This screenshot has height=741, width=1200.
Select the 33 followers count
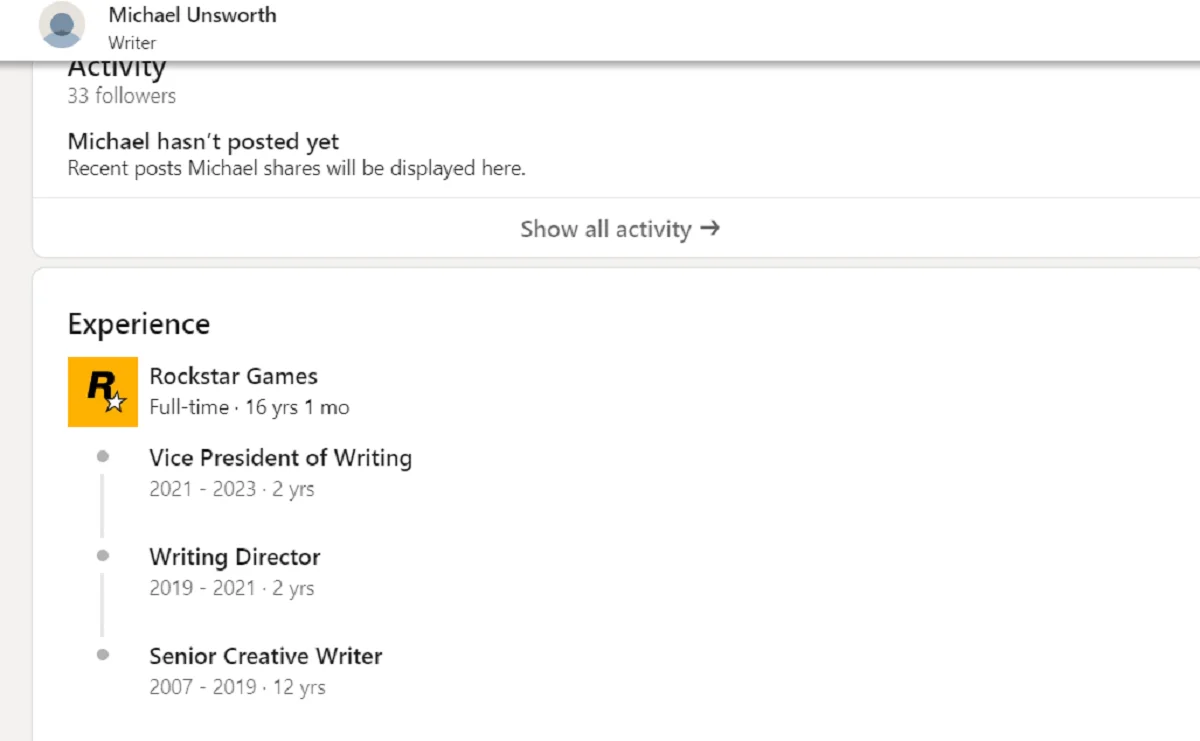121,96
